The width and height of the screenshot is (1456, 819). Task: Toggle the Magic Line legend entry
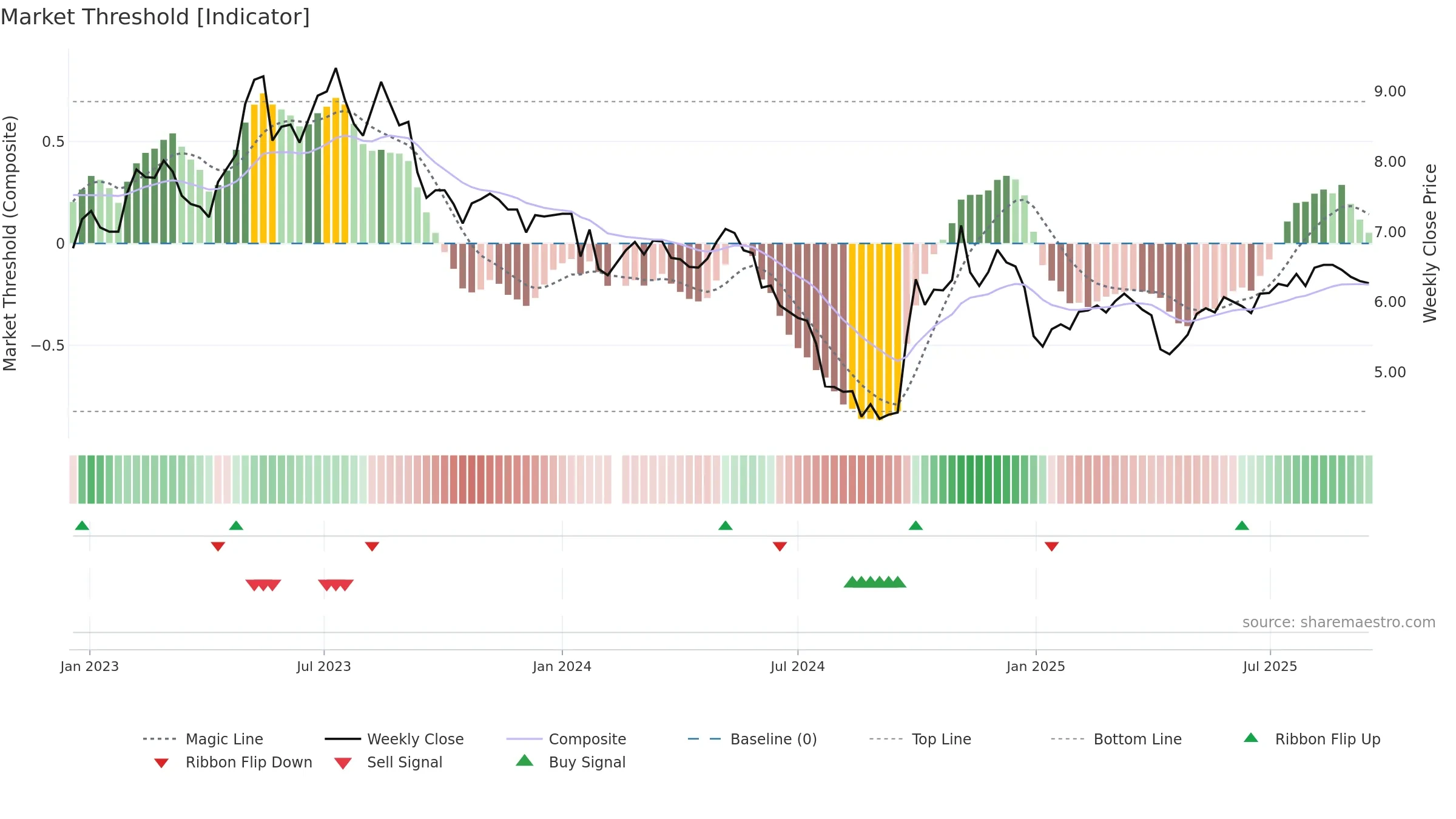203,739
